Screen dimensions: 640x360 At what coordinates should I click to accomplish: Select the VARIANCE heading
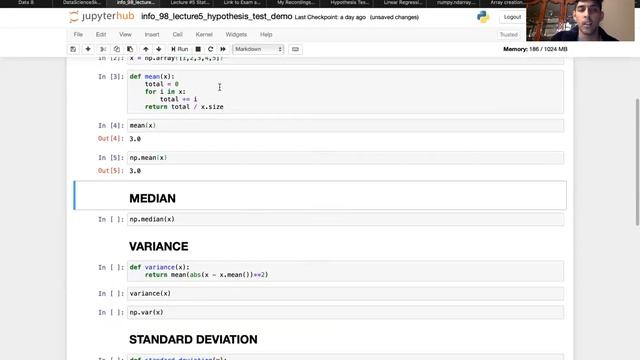[159, 247]
